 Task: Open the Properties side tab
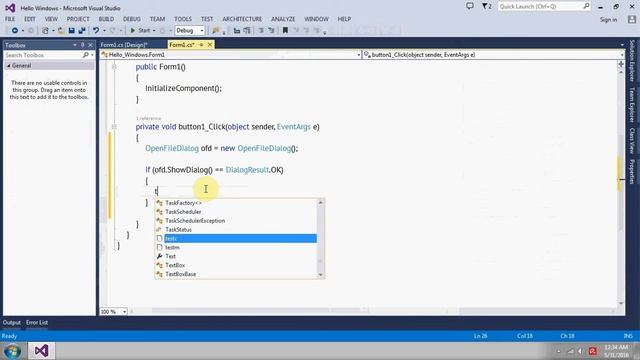click(632, 172)
